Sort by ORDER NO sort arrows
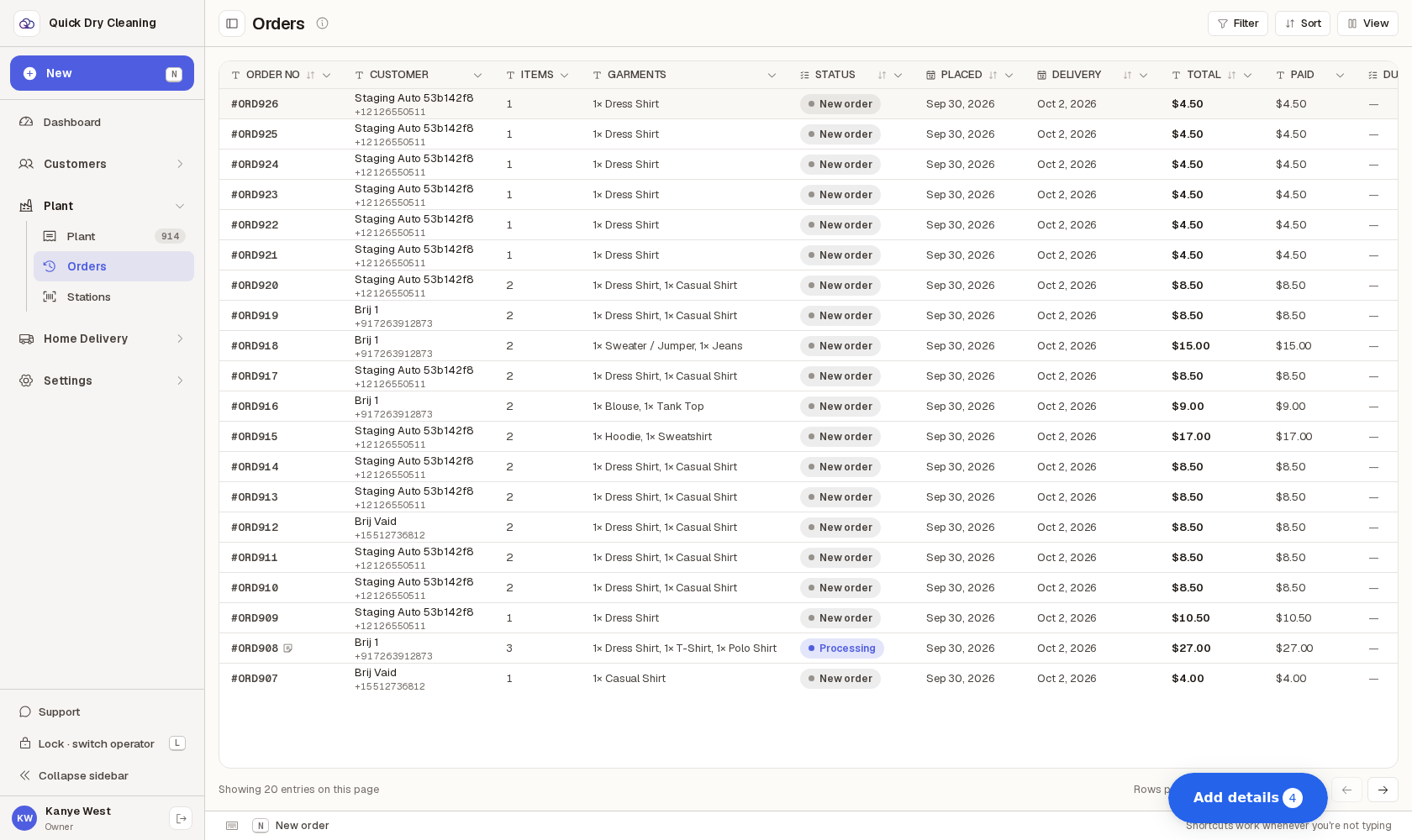Image resolution: width=1412 pixels, height=840 pixels. (x=310, y=76)
